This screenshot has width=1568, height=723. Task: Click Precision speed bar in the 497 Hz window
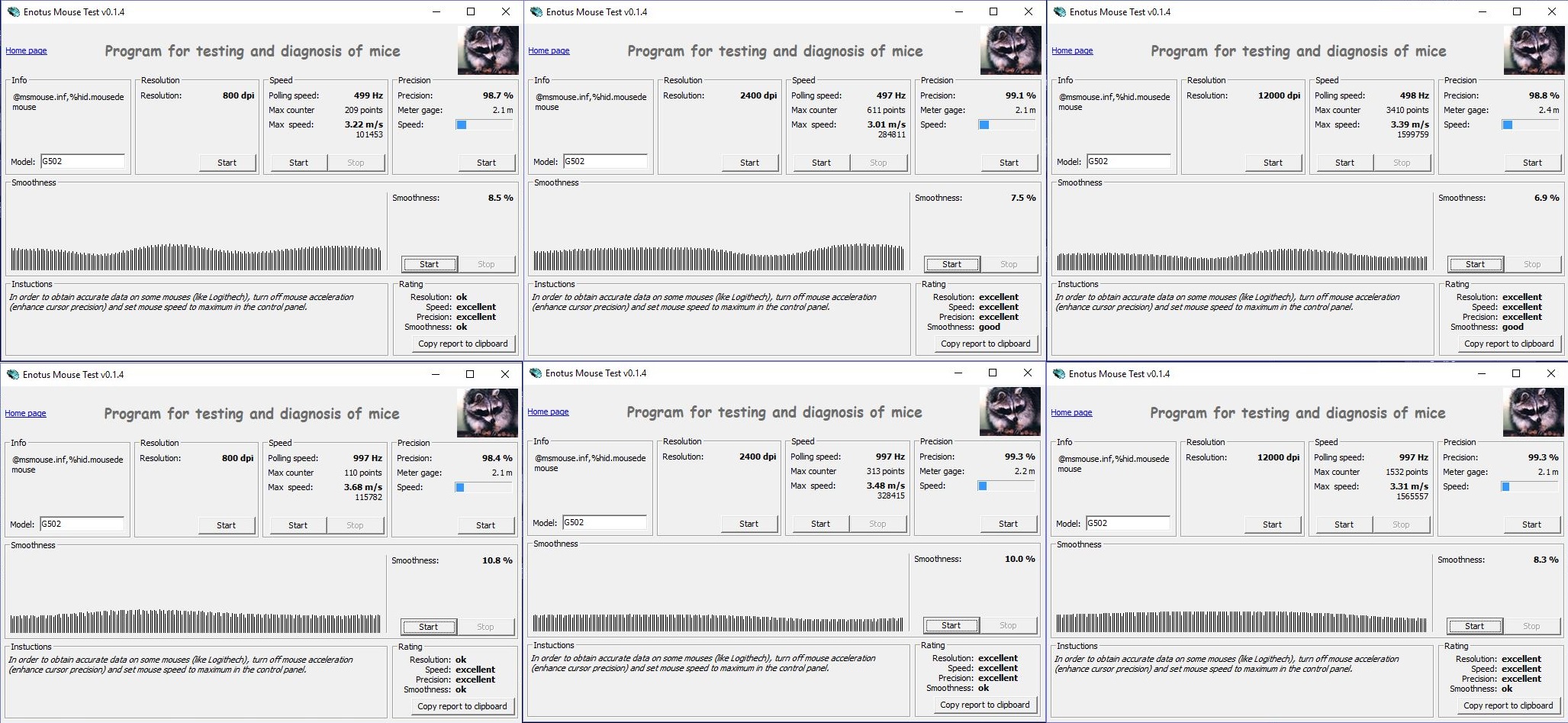click(1006, 124)
